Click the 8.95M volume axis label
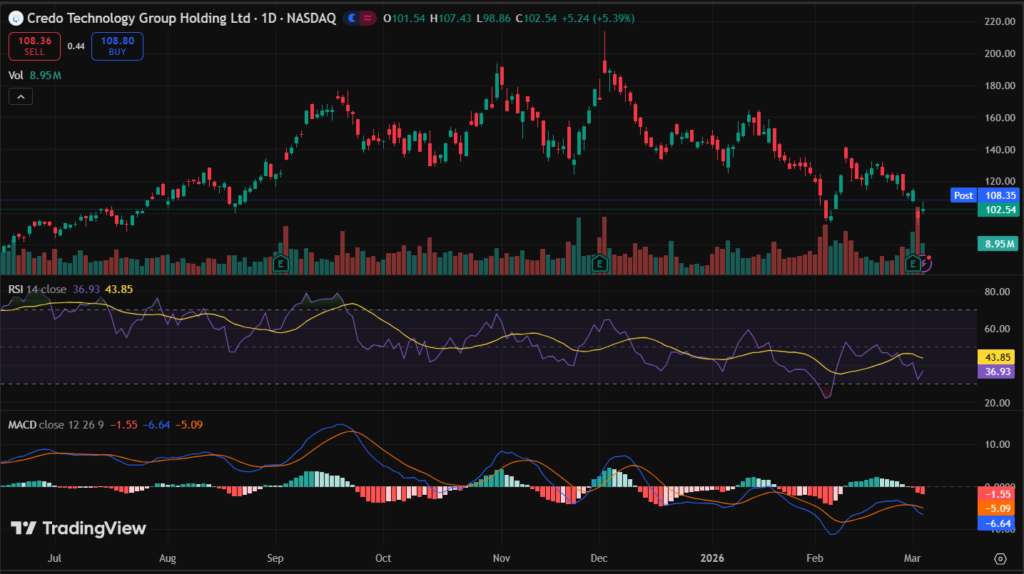This screenshot has width=1024, height=574. (x=996, y=243)
